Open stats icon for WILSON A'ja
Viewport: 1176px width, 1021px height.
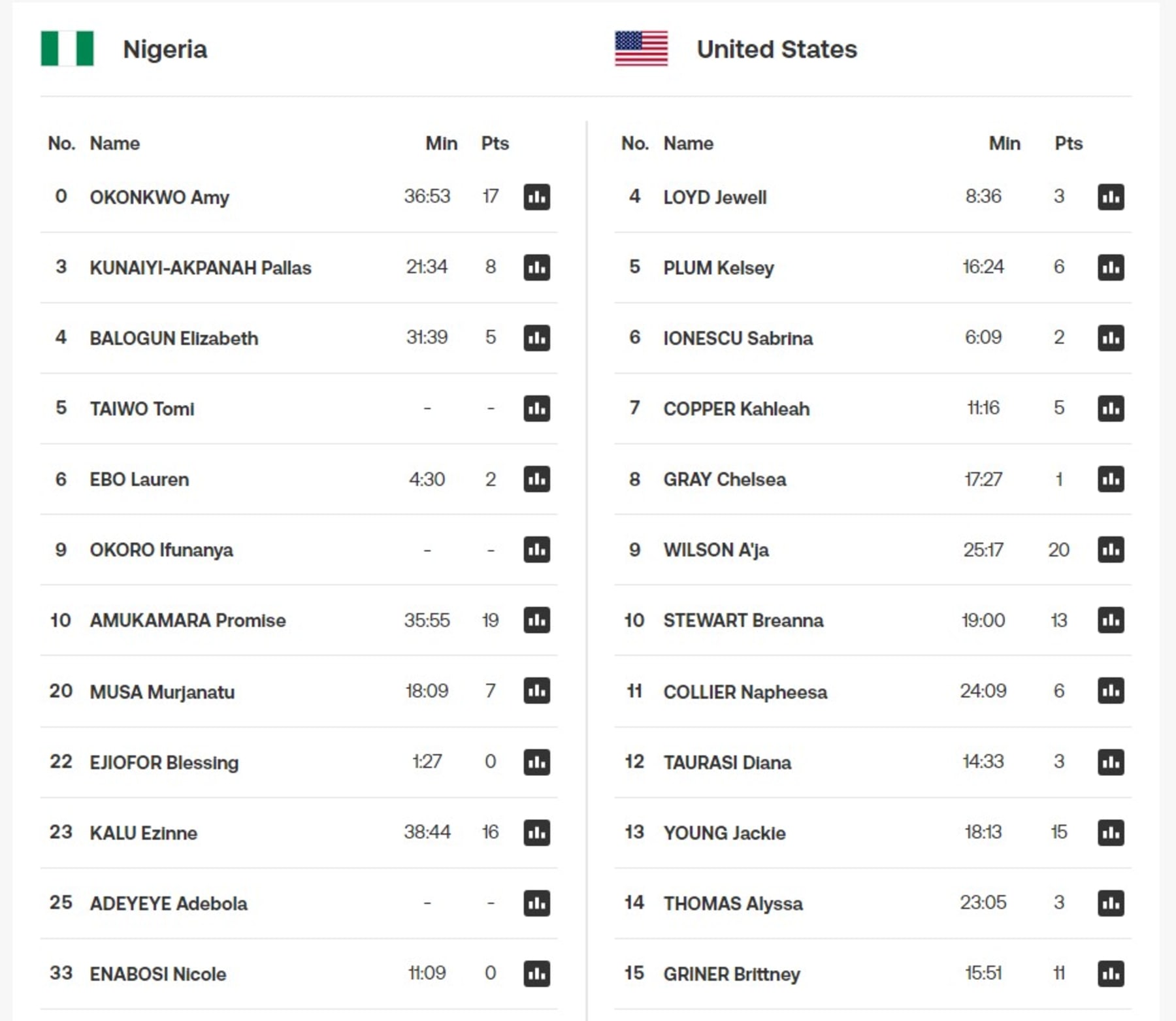tap(1110, 549)
